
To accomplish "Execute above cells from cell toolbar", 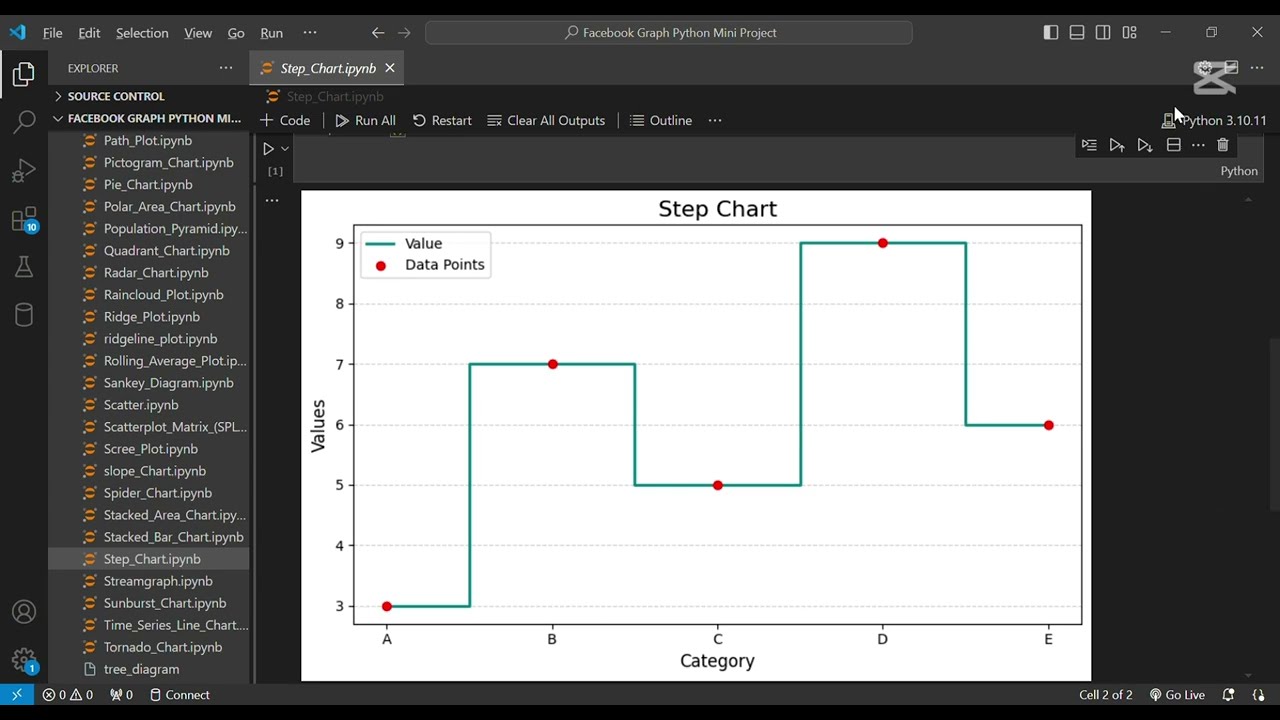I will [x=1117, y=145].
